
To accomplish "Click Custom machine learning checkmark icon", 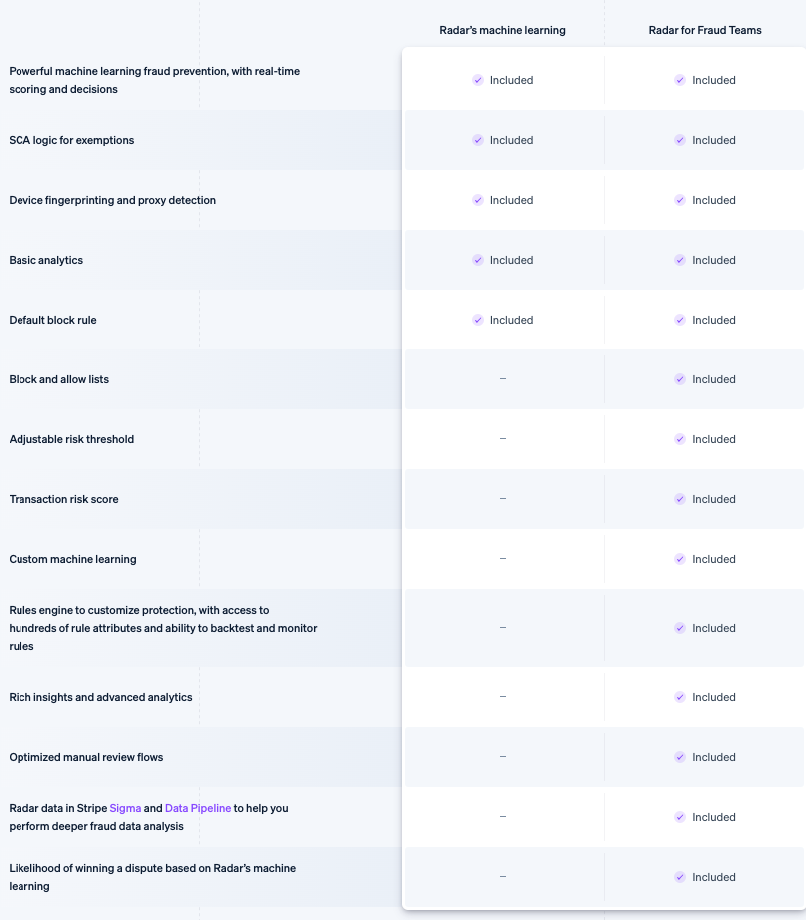I will click(680, 559).
